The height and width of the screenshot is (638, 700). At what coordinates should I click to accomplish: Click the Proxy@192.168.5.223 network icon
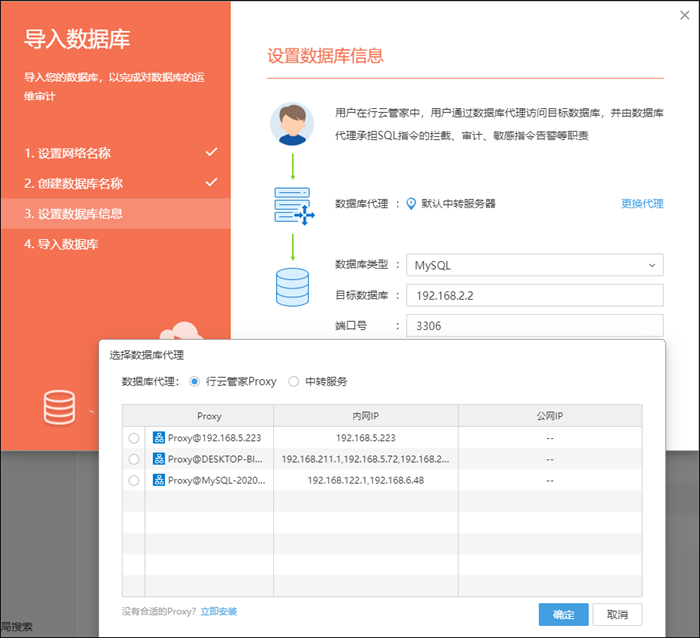pyautogui.click(x=159, y=437)
